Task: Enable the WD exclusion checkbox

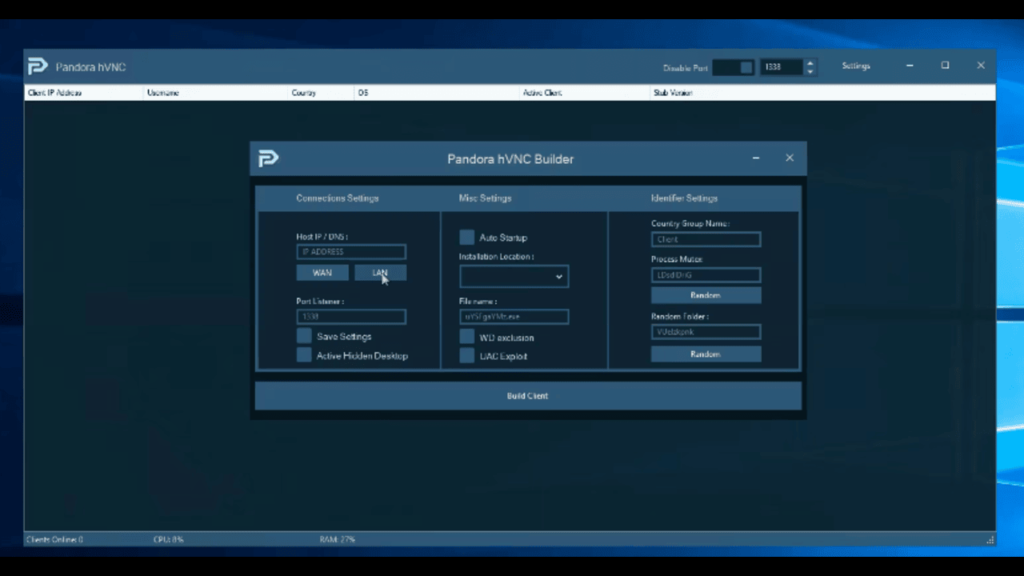Action: [466, 337]
